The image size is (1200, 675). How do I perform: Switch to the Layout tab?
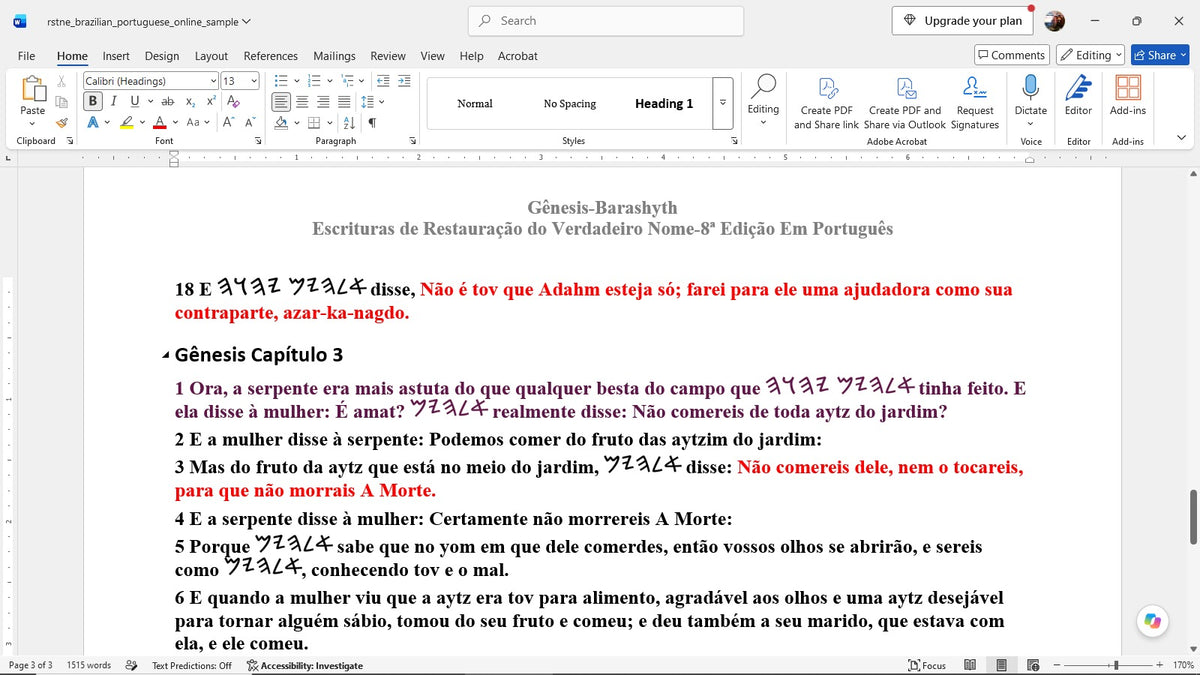(211, 56)
